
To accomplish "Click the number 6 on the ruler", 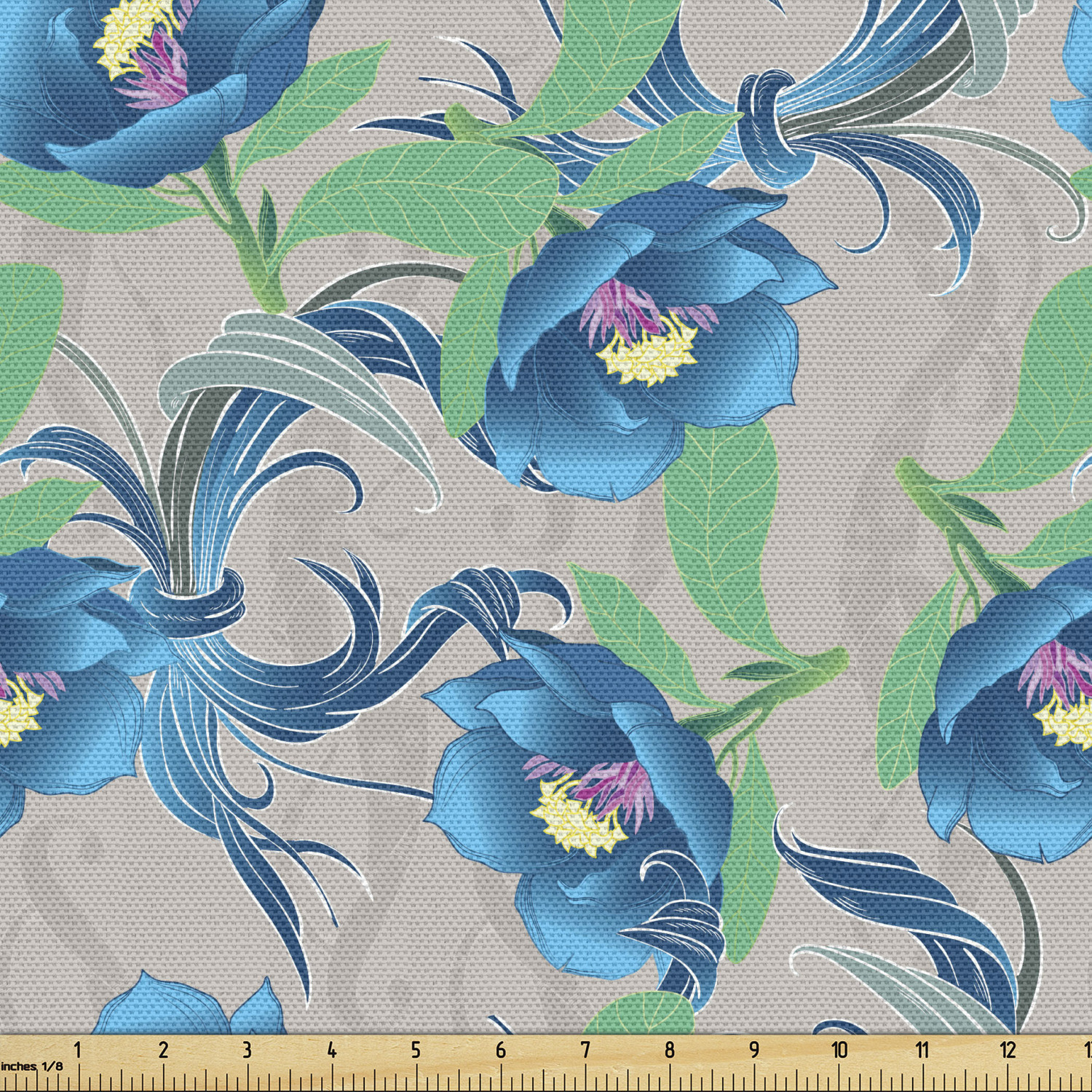I will (501, 1050).
